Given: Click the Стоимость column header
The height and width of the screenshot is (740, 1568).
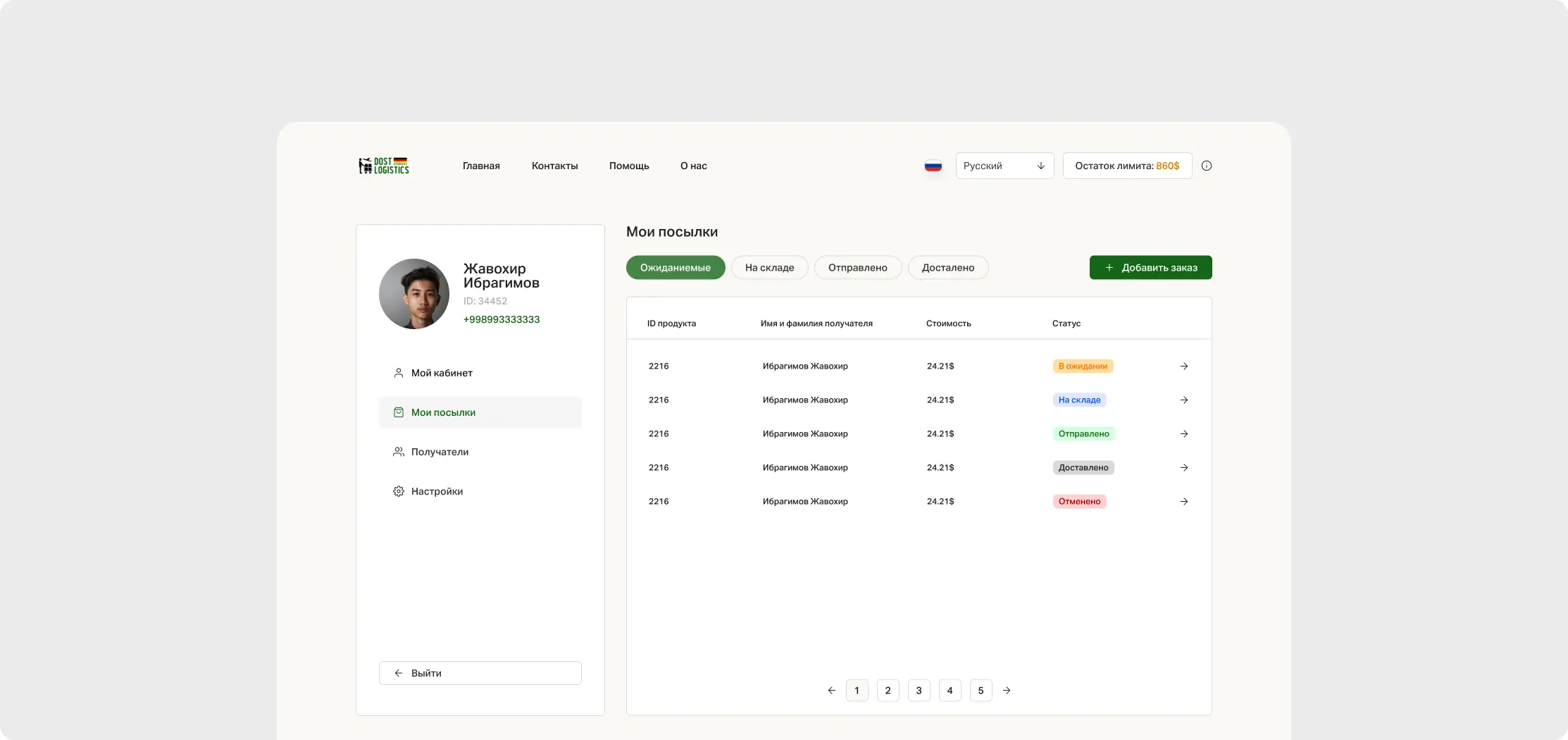Looking at the screenshot, I should 948,323.
